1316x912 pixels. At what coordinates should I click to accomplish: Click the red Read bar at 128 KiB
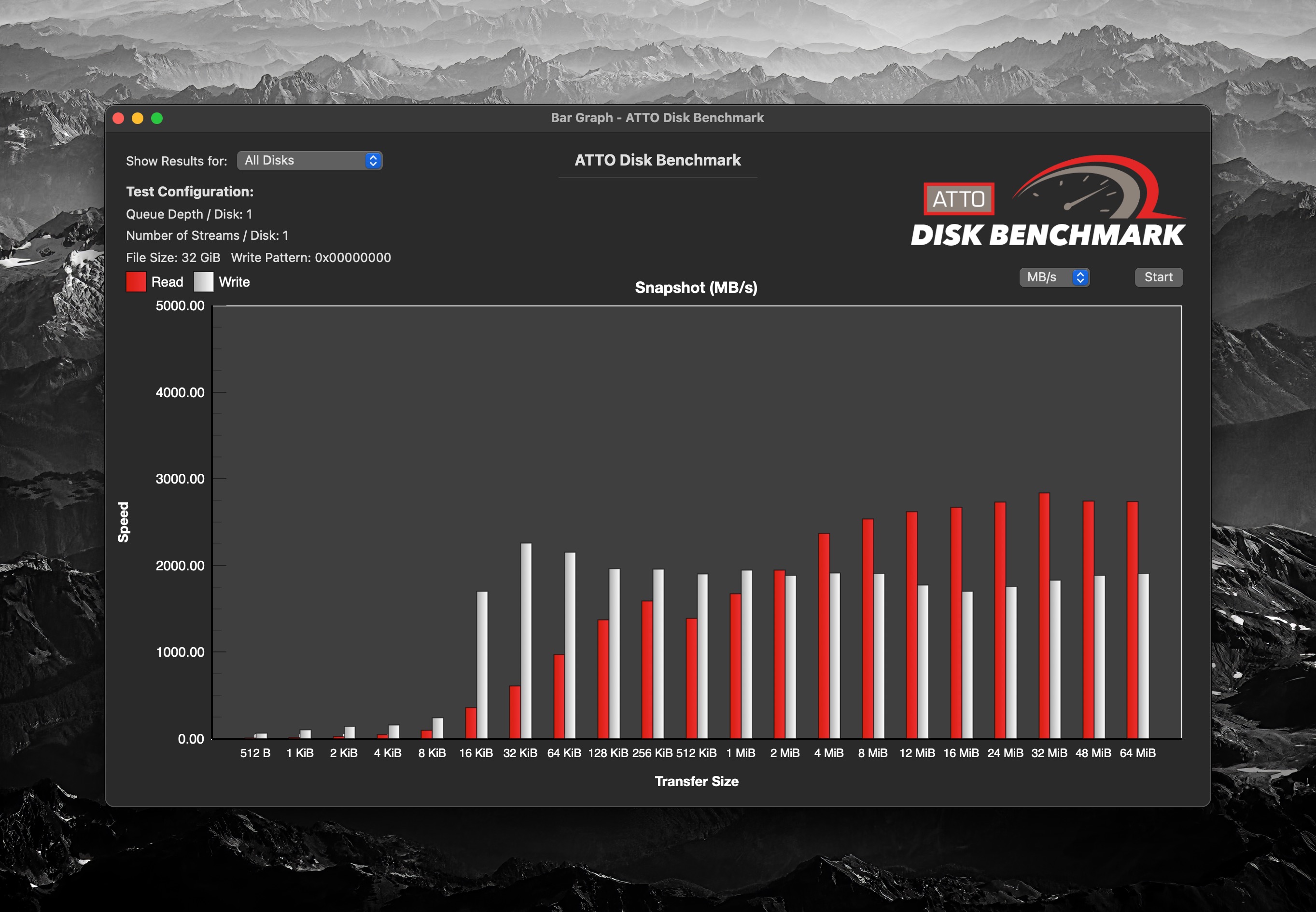tap(603, 679)
